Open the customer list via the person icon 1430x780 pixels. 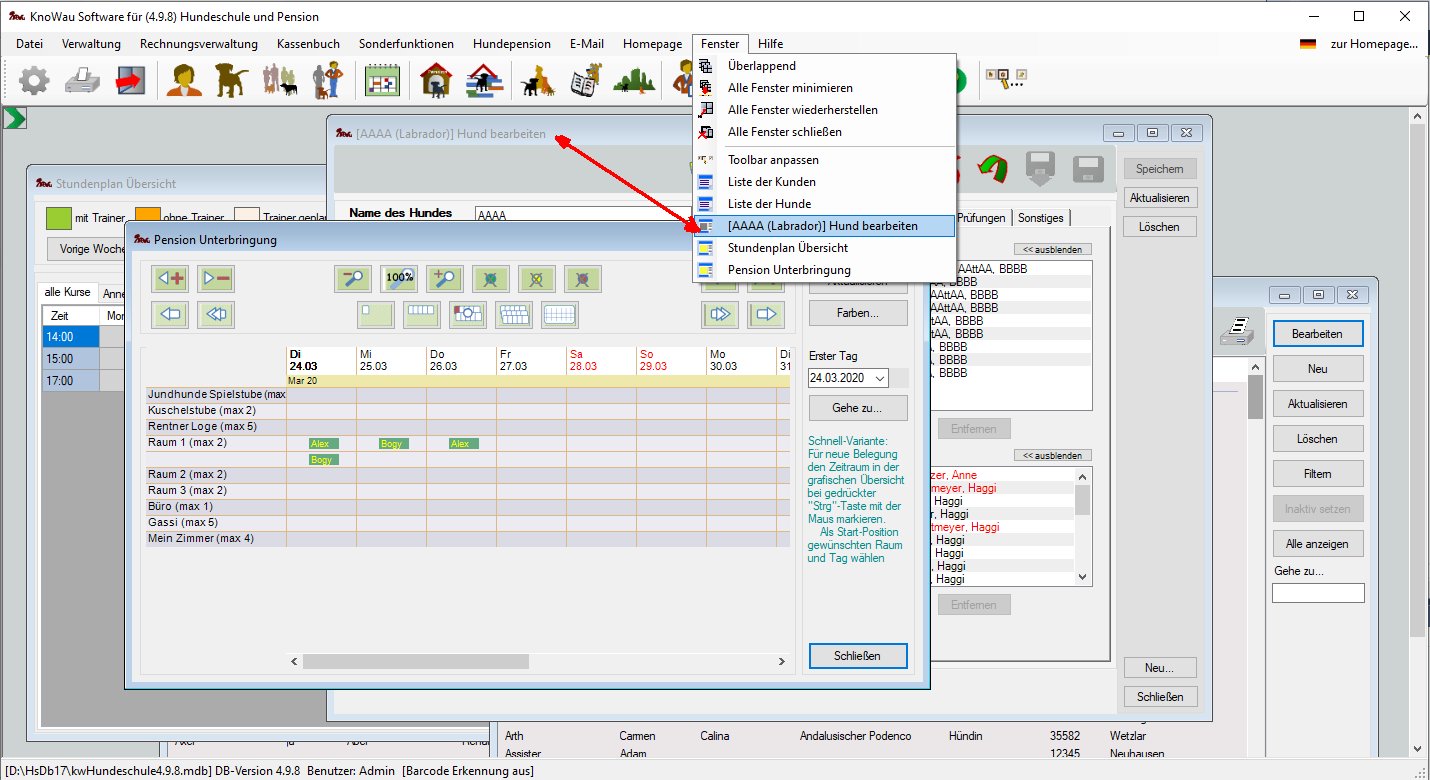(x=184, y=81)
